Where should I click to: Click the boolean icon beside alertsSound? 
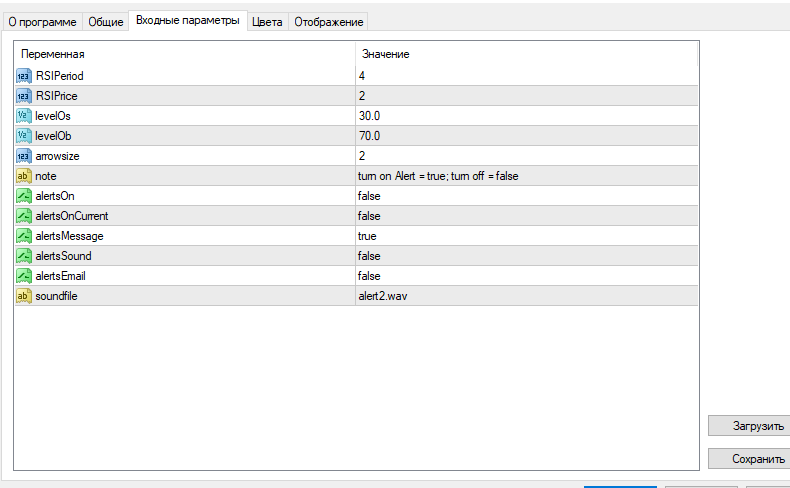[24, 256]
